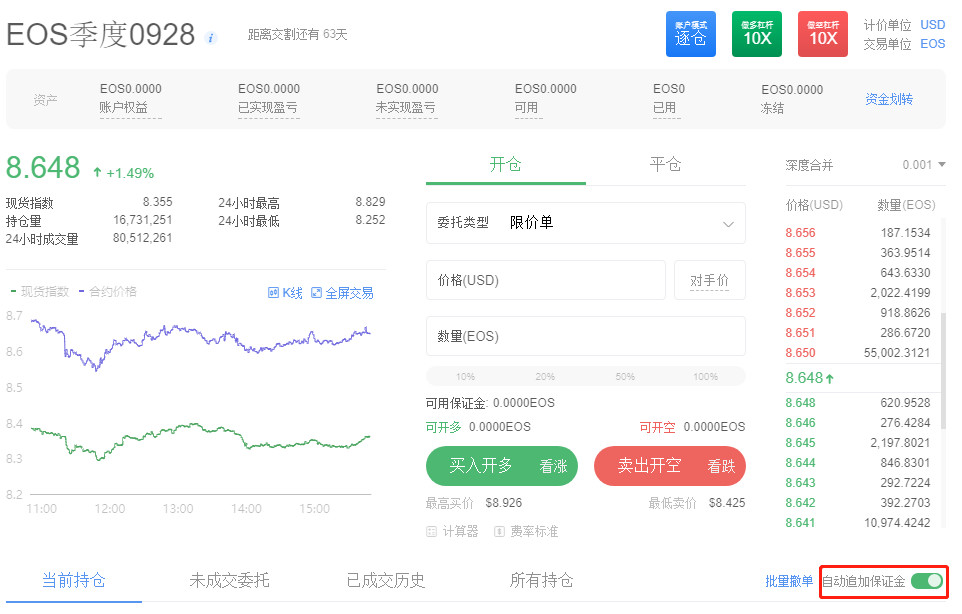Viewport: 962px width, 614px height.
Task: Expand the 委托类型 限价单 dropdown
Action: 586,223
